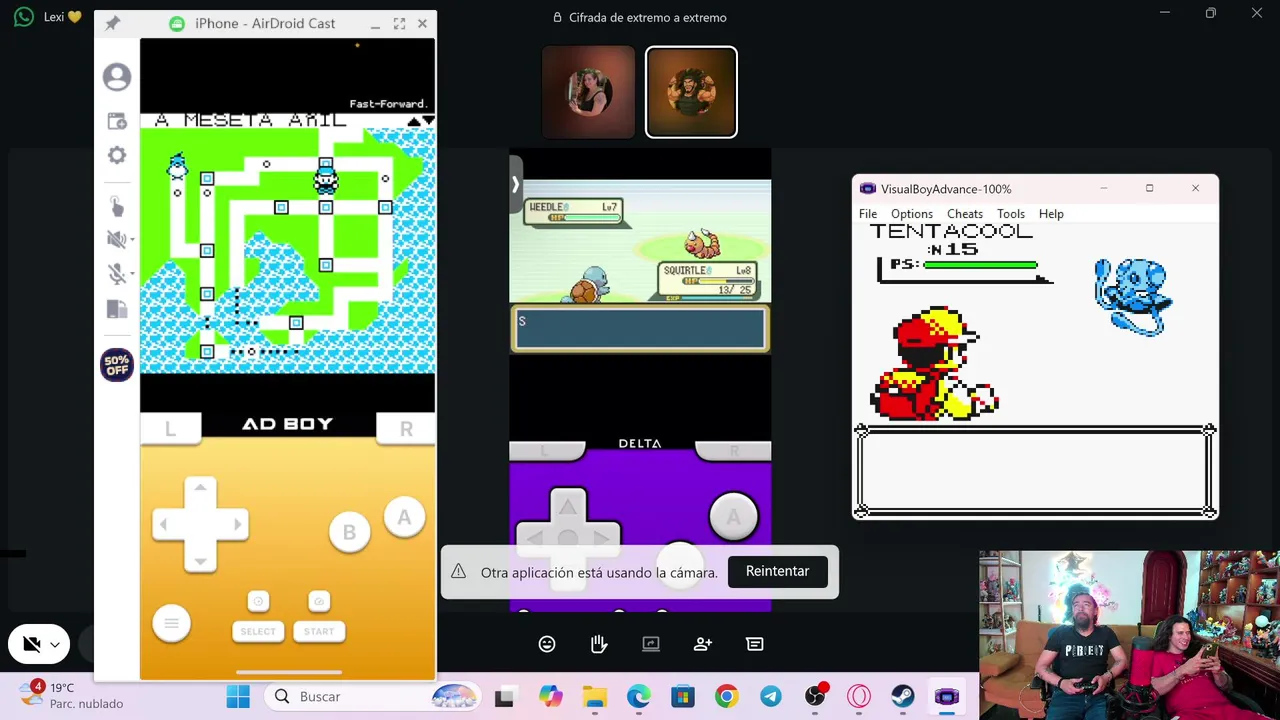
Task: Pin the AirDroid Cast window on top
Action: [x=112, y=23]
